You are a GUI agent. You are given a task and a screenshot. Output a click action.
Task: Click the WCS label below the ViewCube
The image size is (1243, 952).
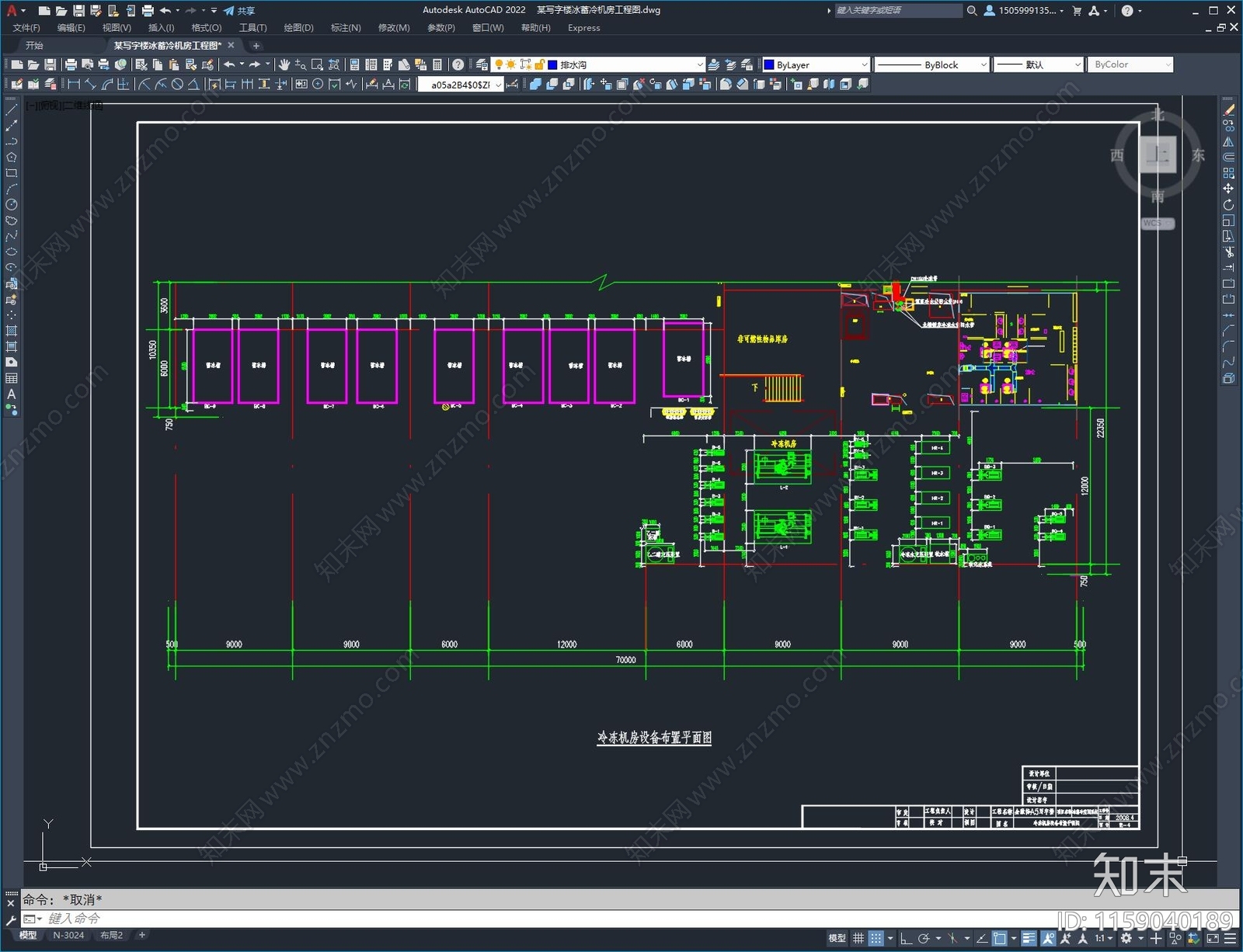point(1158,223)
